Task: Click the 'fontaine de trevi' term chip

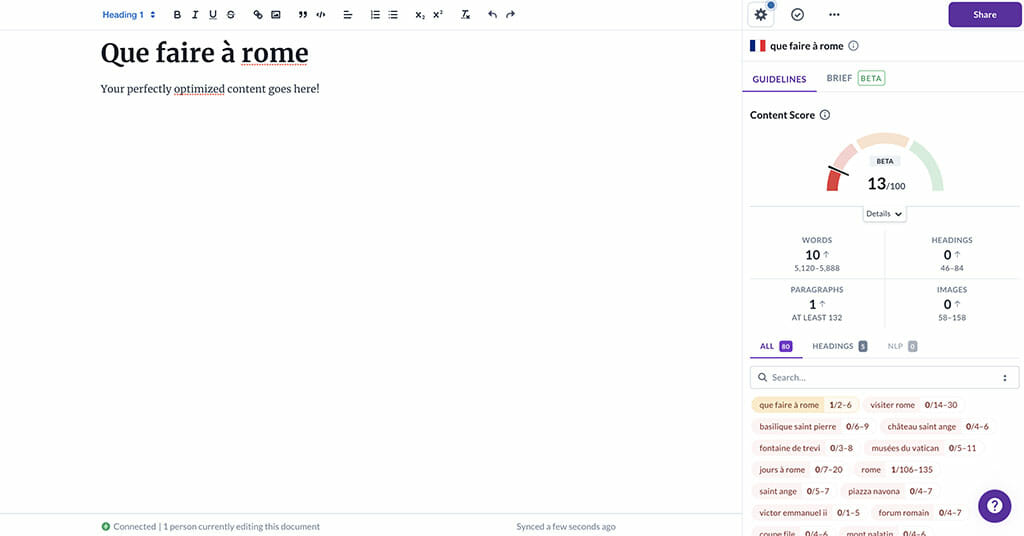Action: pyautogui.click(x=805, y=448)
